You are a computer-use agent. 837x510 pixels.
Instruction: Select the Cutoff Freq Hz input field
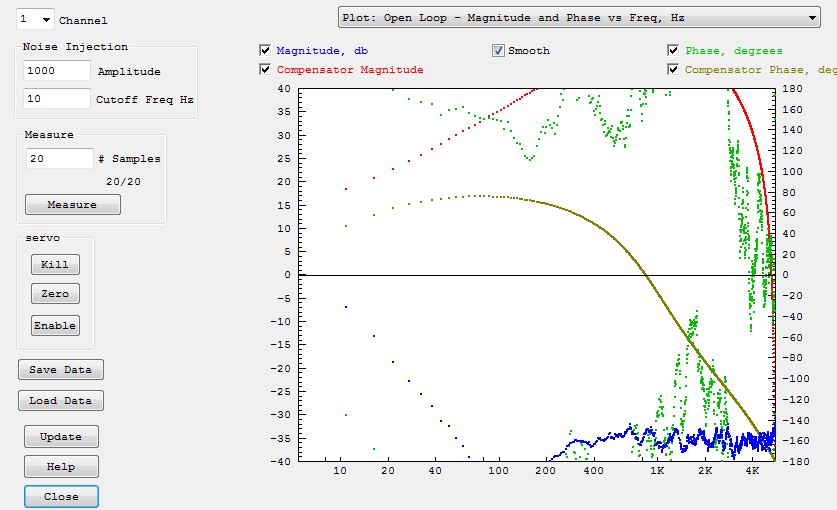click(x=56, y=99)
